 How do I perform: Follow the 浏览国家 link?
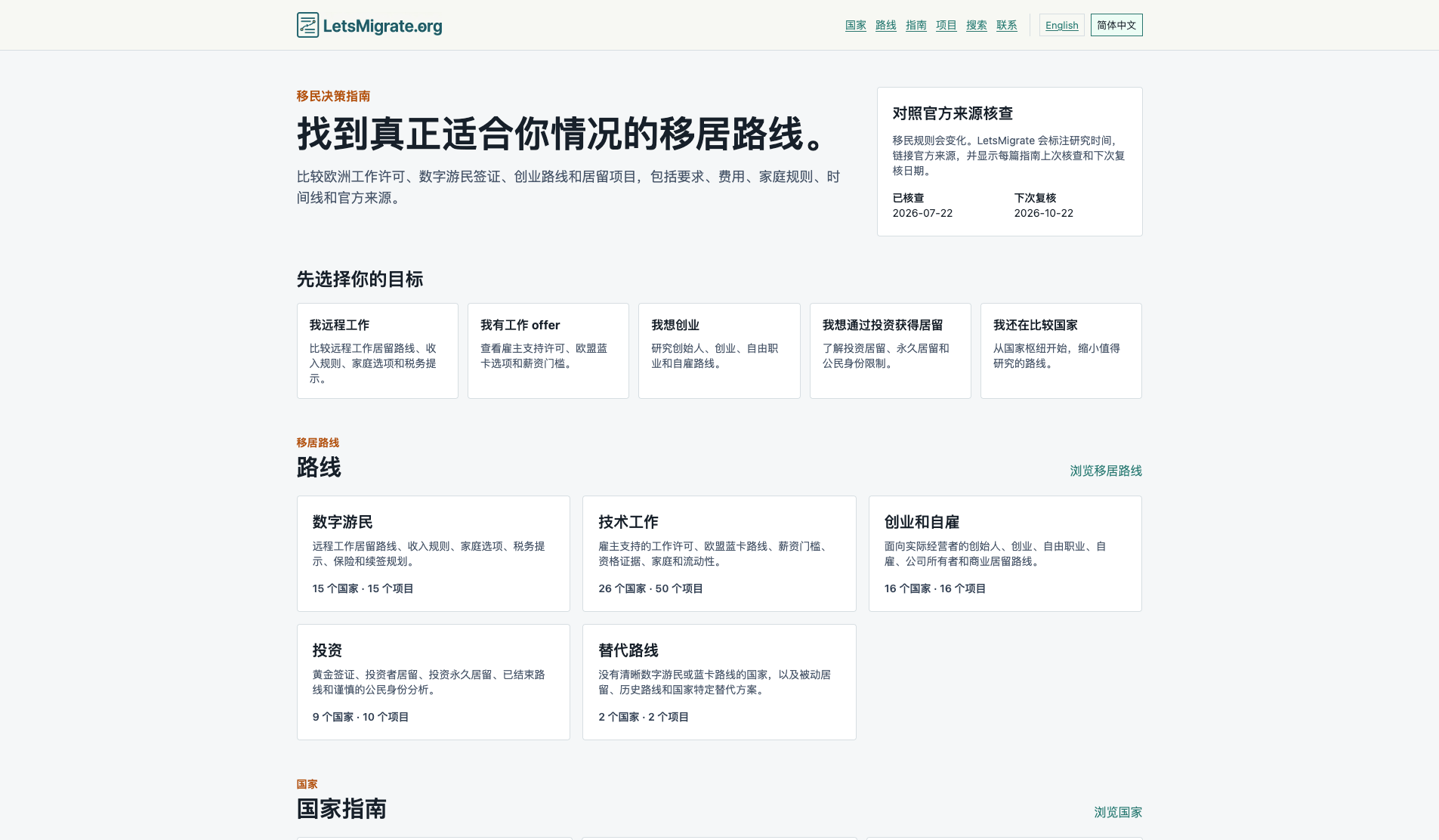[1118, 812]
